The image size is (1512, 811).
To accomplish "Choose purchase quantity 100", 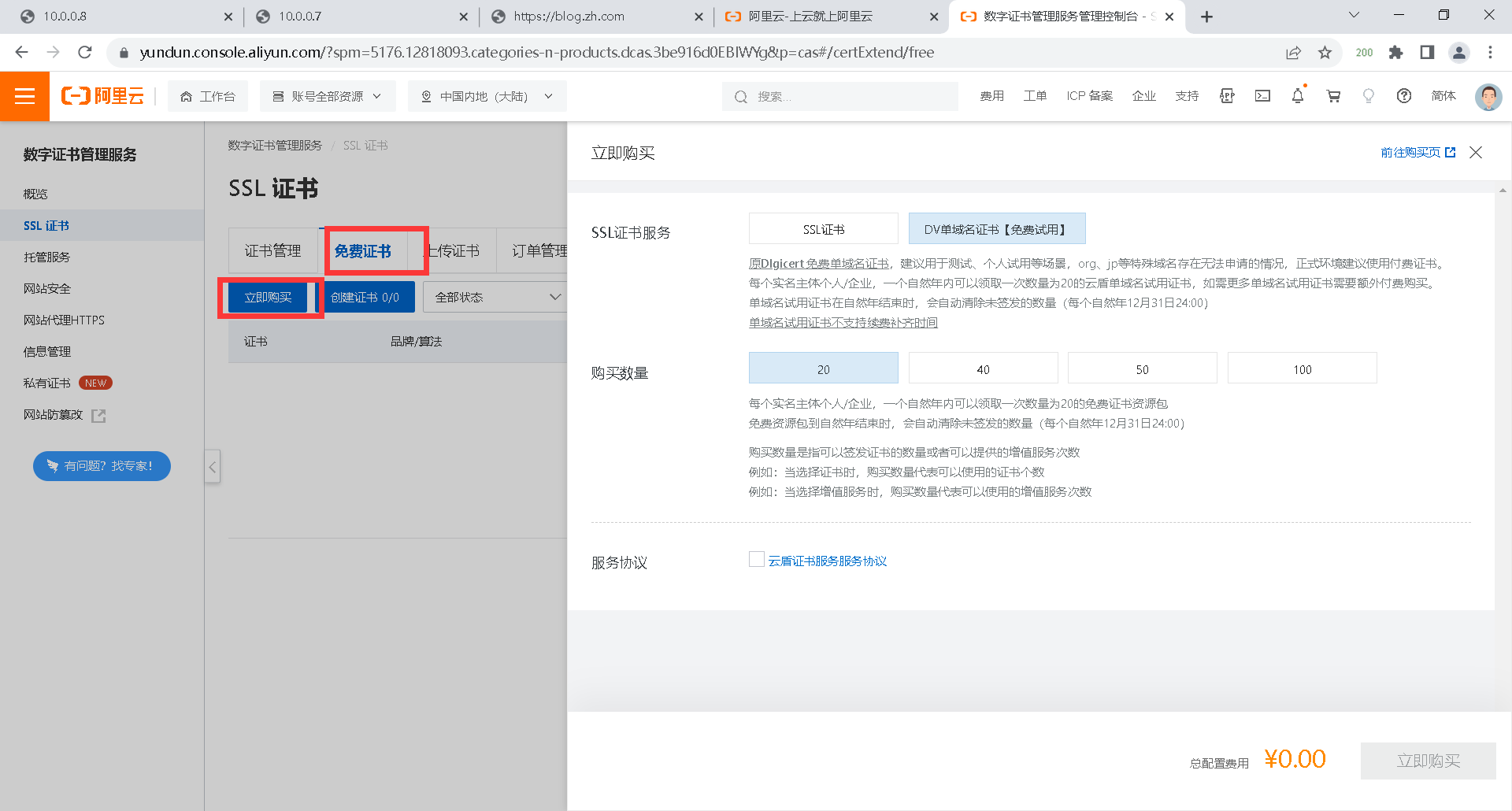I will tap(1303, 368).
